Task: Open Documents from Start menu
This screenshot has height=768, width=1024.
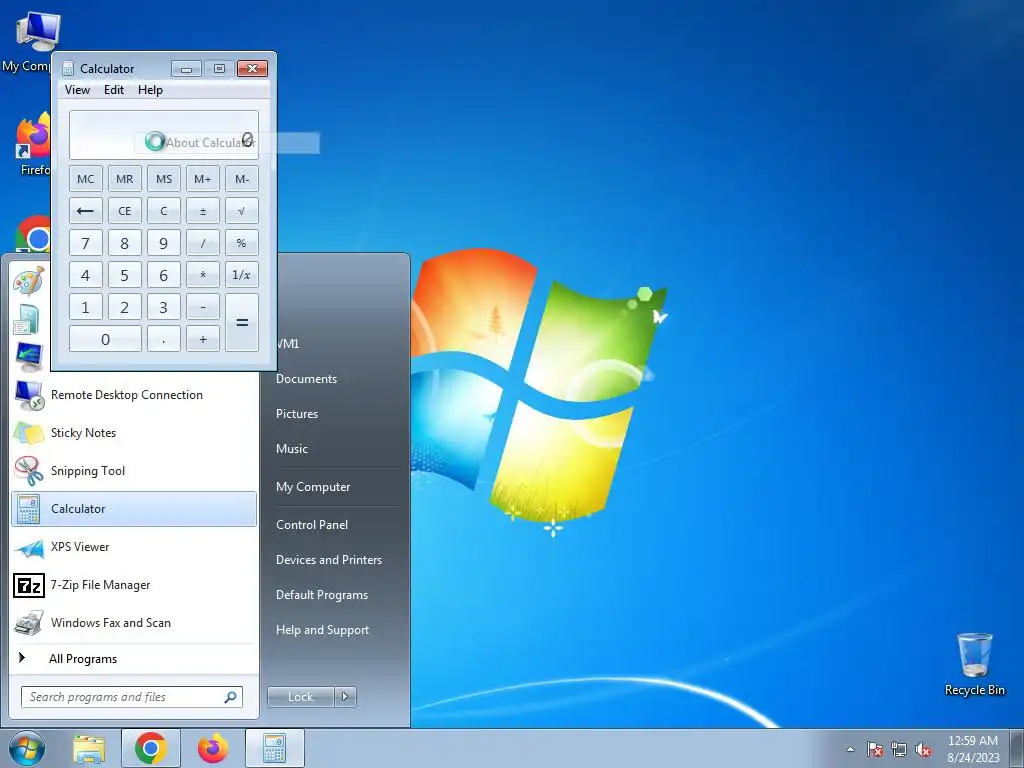Action: point(306,379)
